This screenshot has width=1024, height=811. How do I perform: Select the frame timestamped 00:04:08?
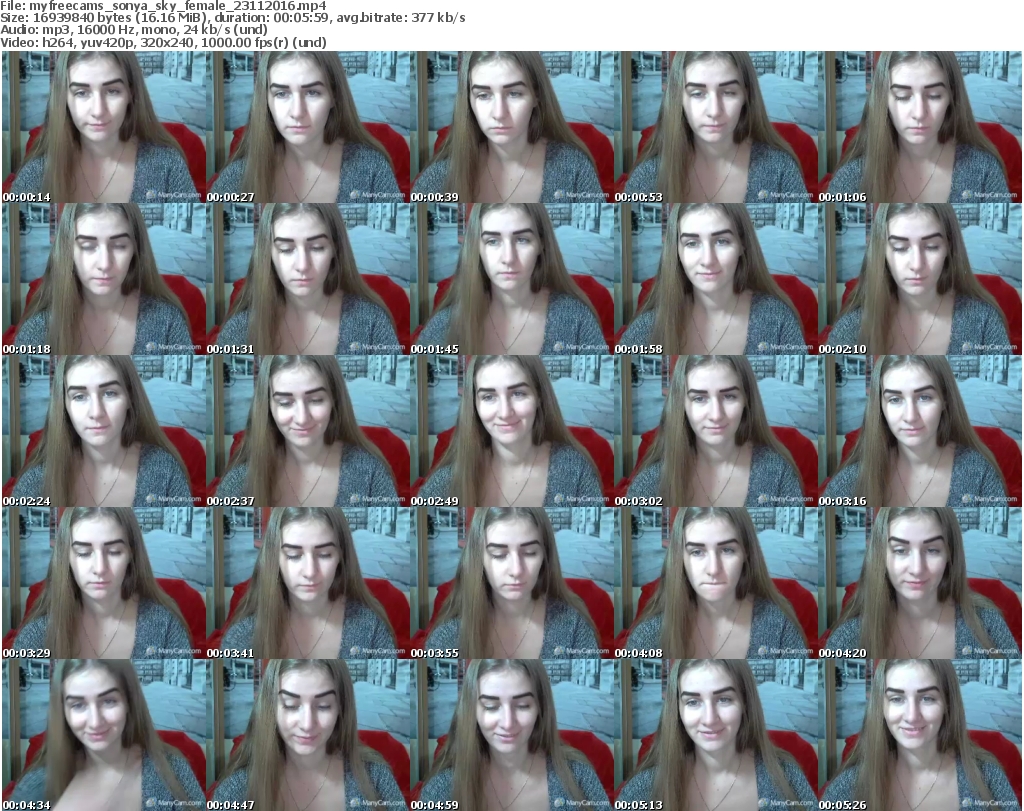point(716,583)
